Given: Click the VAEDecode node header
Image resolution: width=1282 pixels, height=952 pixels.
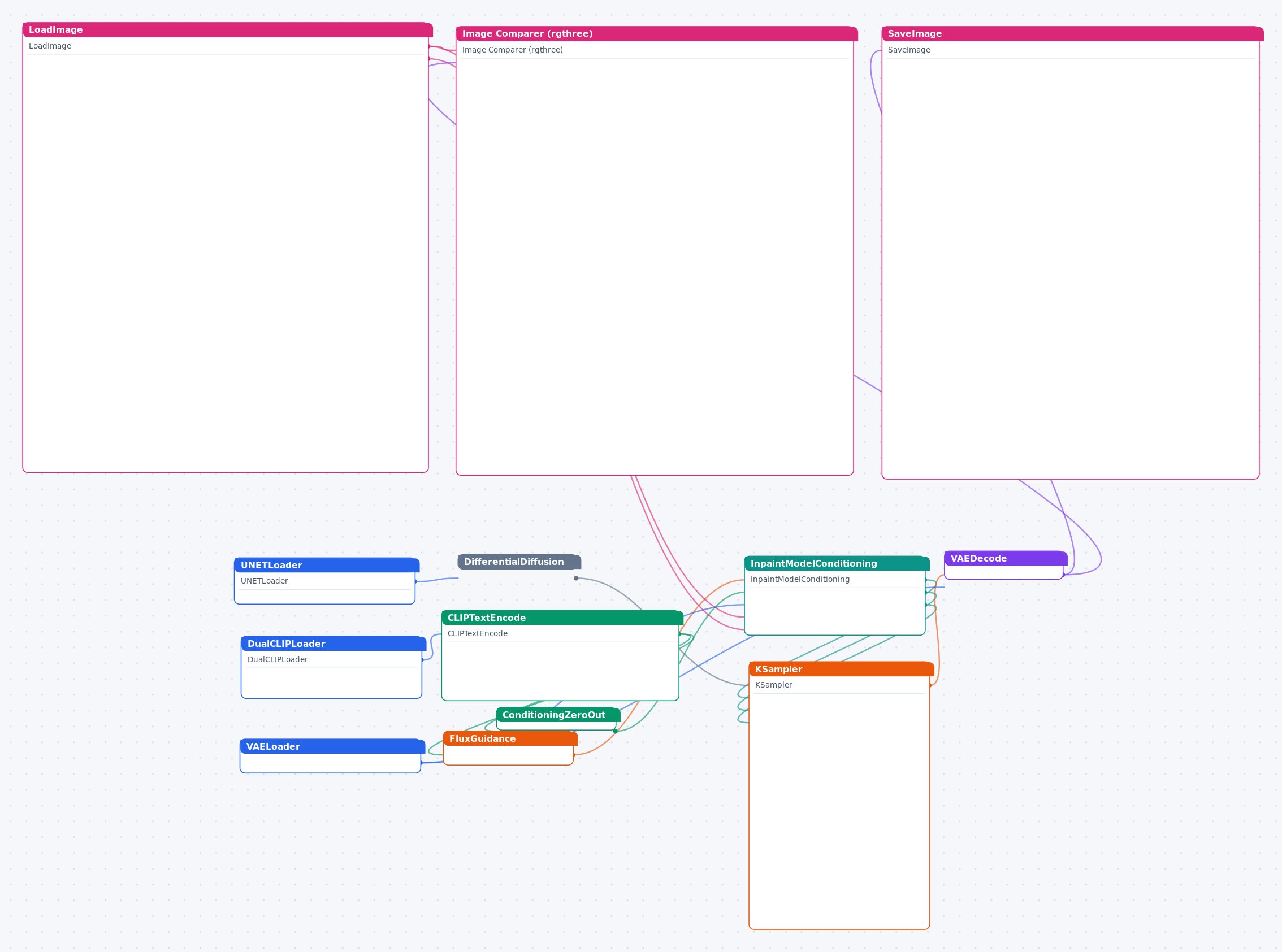Looking at the screenshot, I should pos(1006,558).
